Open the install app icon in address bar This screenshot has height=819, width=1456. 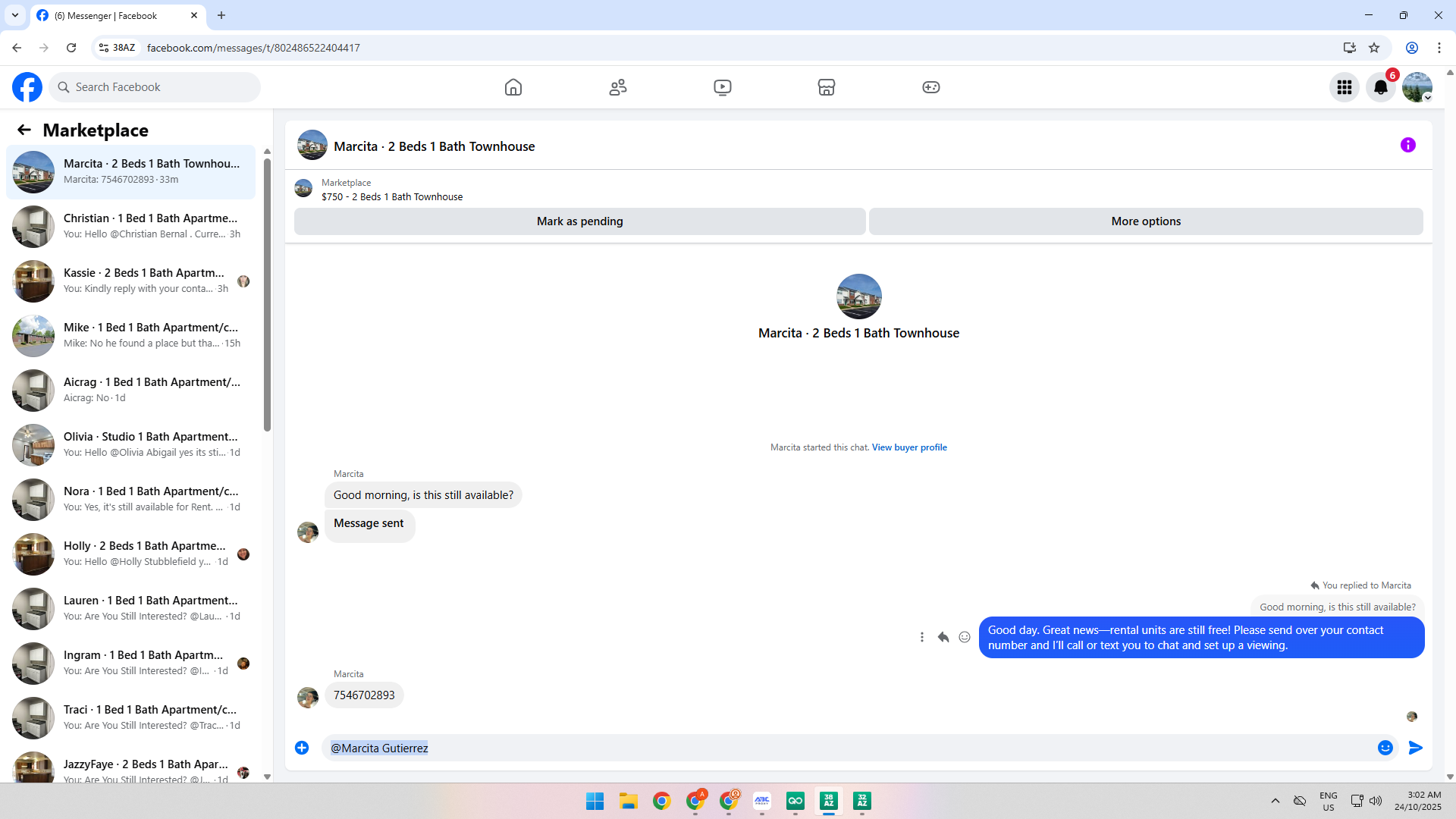click(1349, 48)
